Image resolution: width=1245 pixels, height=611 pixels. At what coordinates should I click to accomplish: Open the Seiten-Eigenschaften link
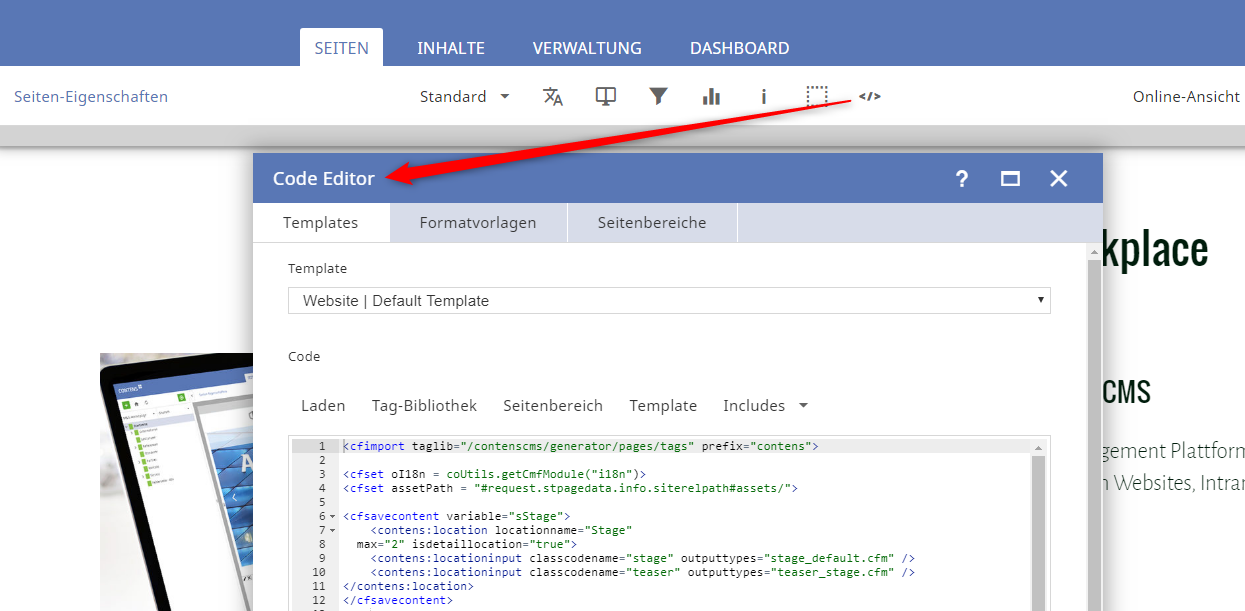91,97
